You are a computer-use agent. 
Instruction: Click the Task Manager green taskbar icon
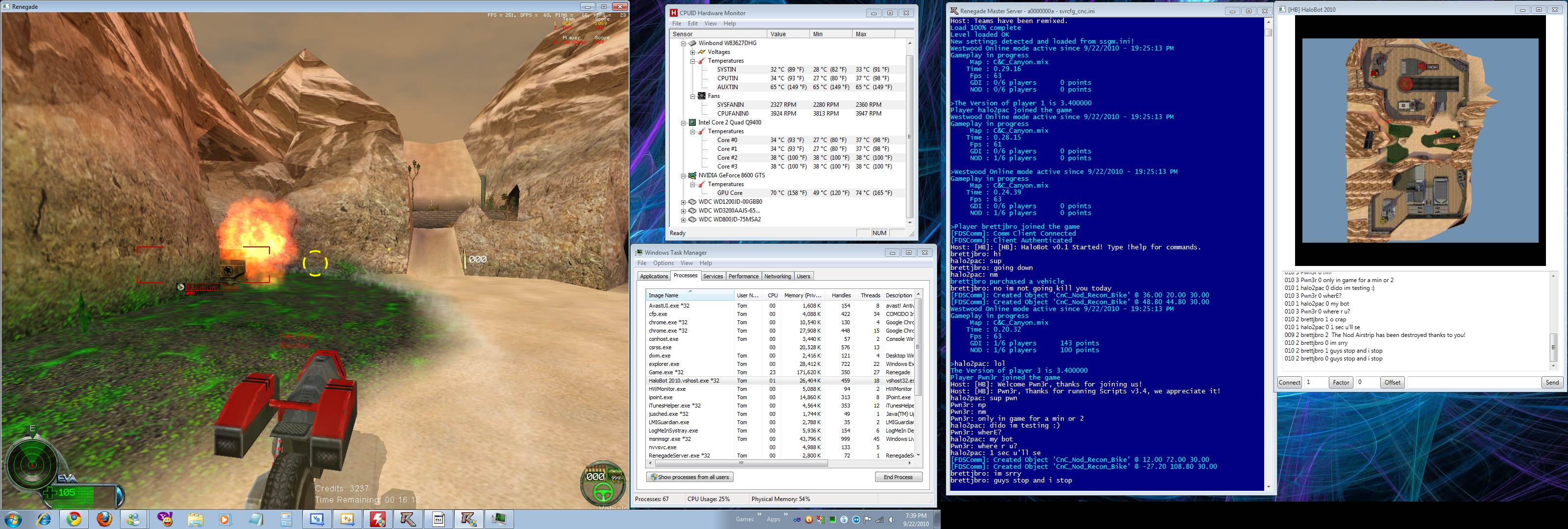pyautogui.click(x=498, y=519)
